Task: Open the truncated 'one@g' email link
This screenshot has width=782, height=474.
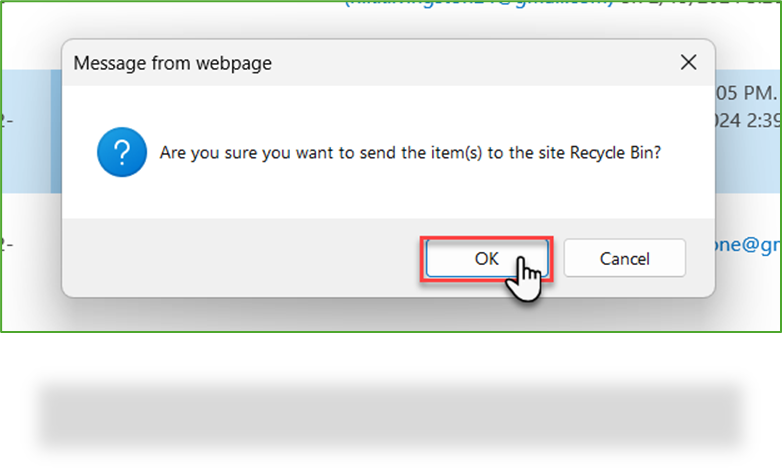Action: (747, 244)
